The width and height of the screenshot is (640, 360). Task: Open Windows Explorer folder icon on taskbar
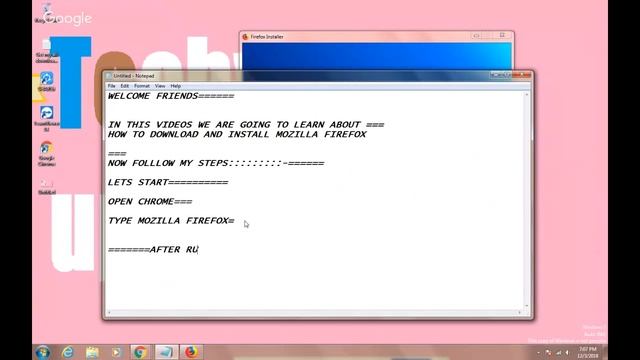[92, 352]
